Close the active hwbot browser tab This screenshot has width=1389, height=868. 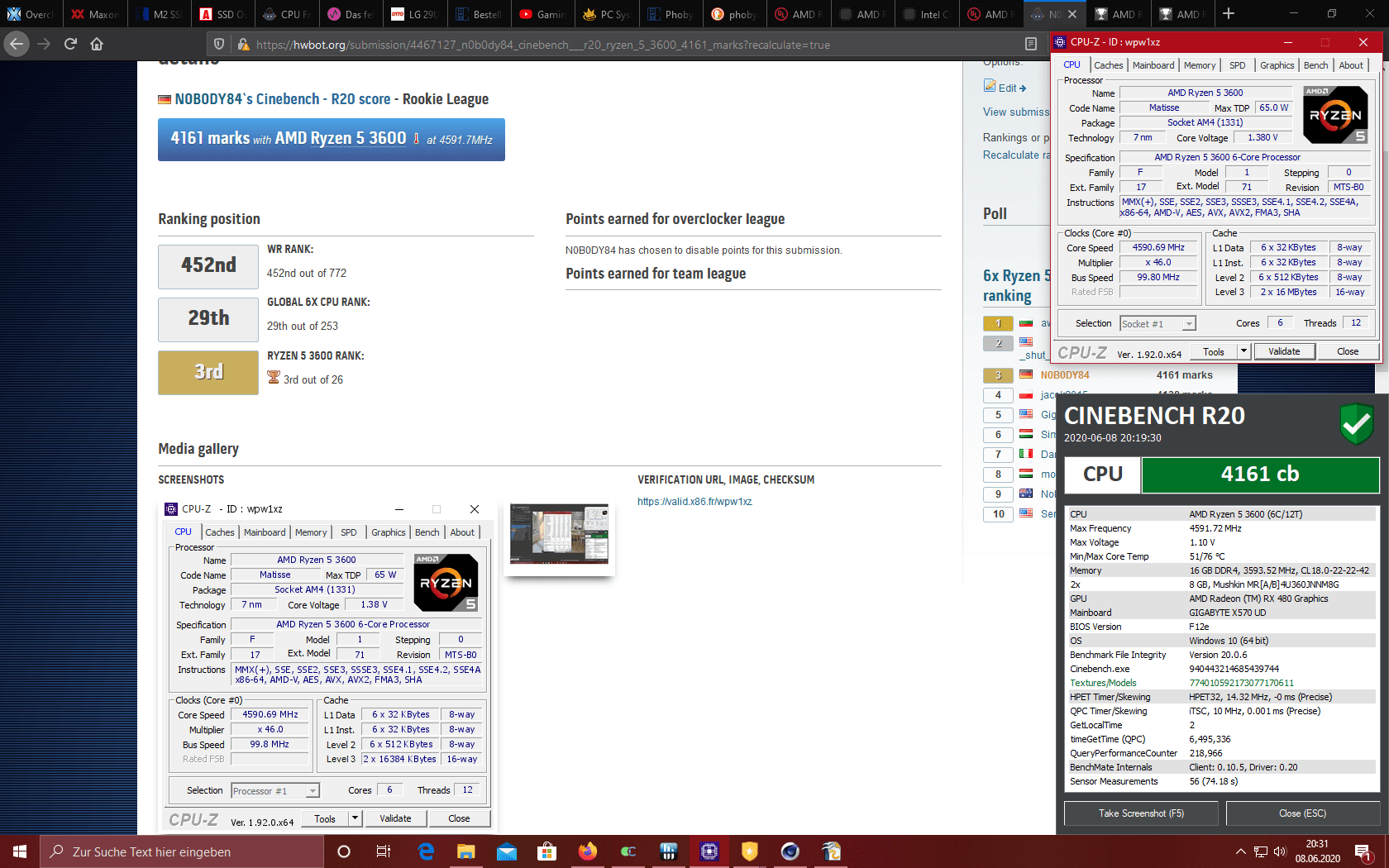(1072, 14)
